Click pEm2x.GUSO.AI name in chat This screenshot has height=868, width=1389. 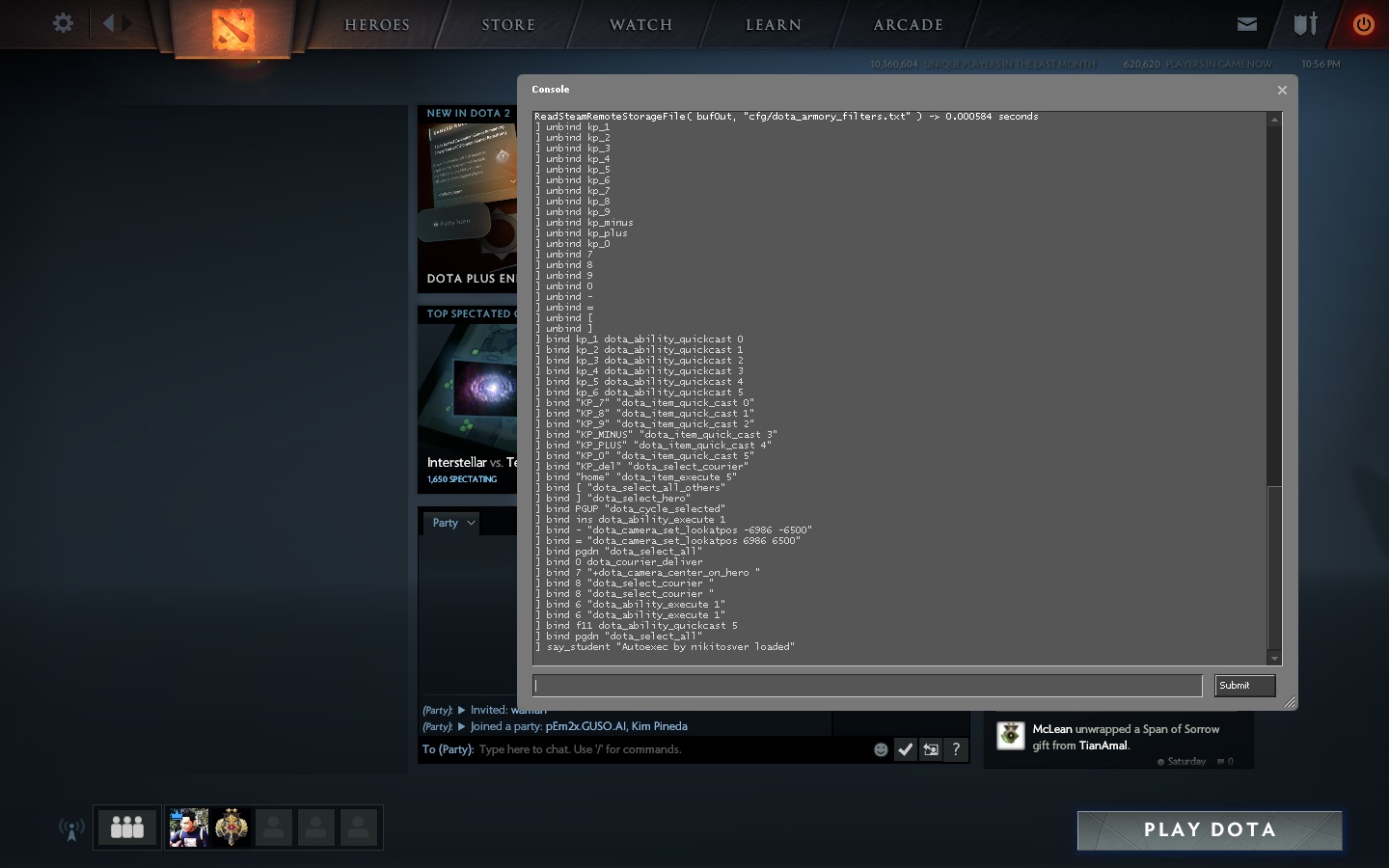click(586, 726)
